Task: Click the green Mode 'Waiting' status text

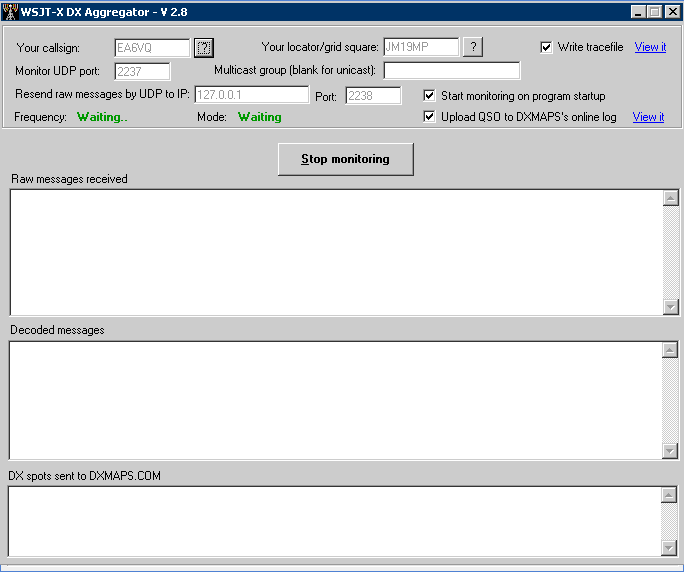Action: pos(260,117)
